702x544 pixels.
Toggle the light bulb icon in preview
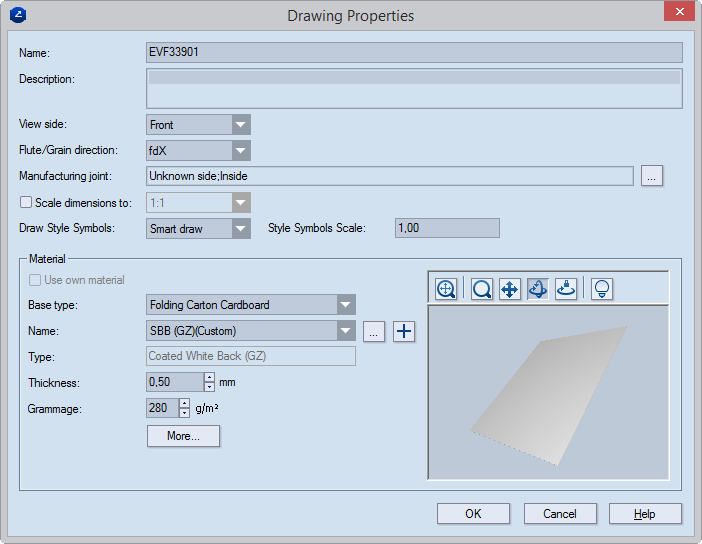[602, 289]
